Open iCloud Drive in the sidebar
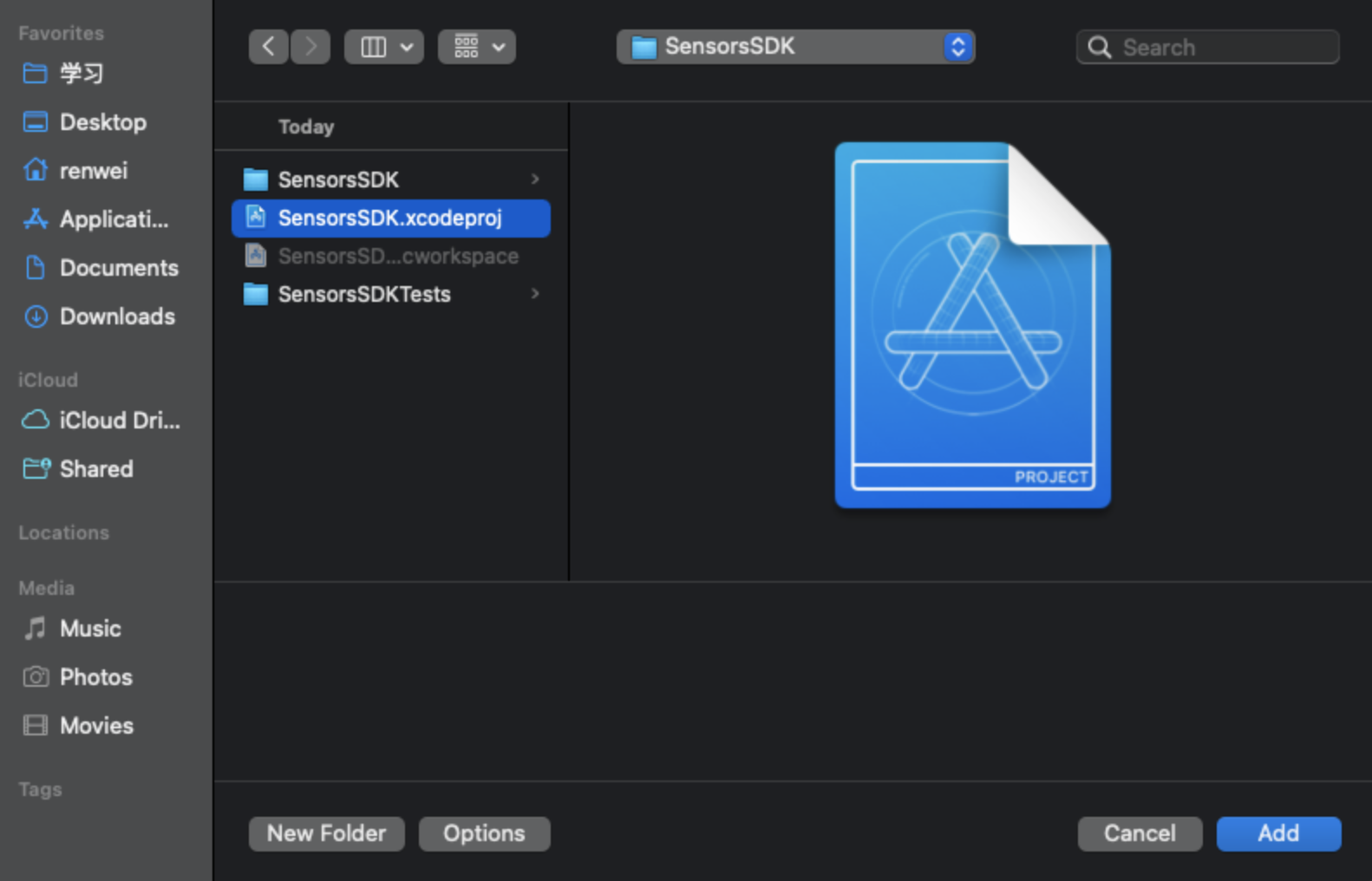 101,421
